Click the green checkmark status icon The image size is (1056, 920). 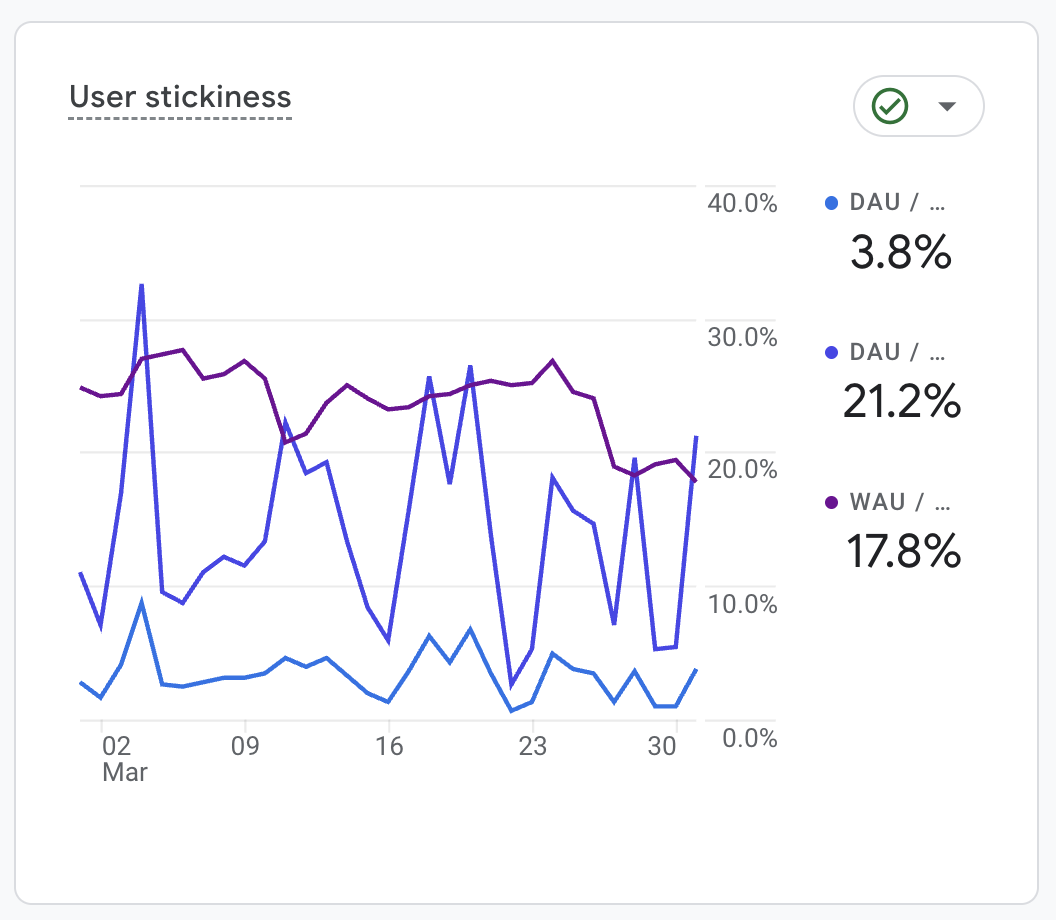[x=890, y=106]
